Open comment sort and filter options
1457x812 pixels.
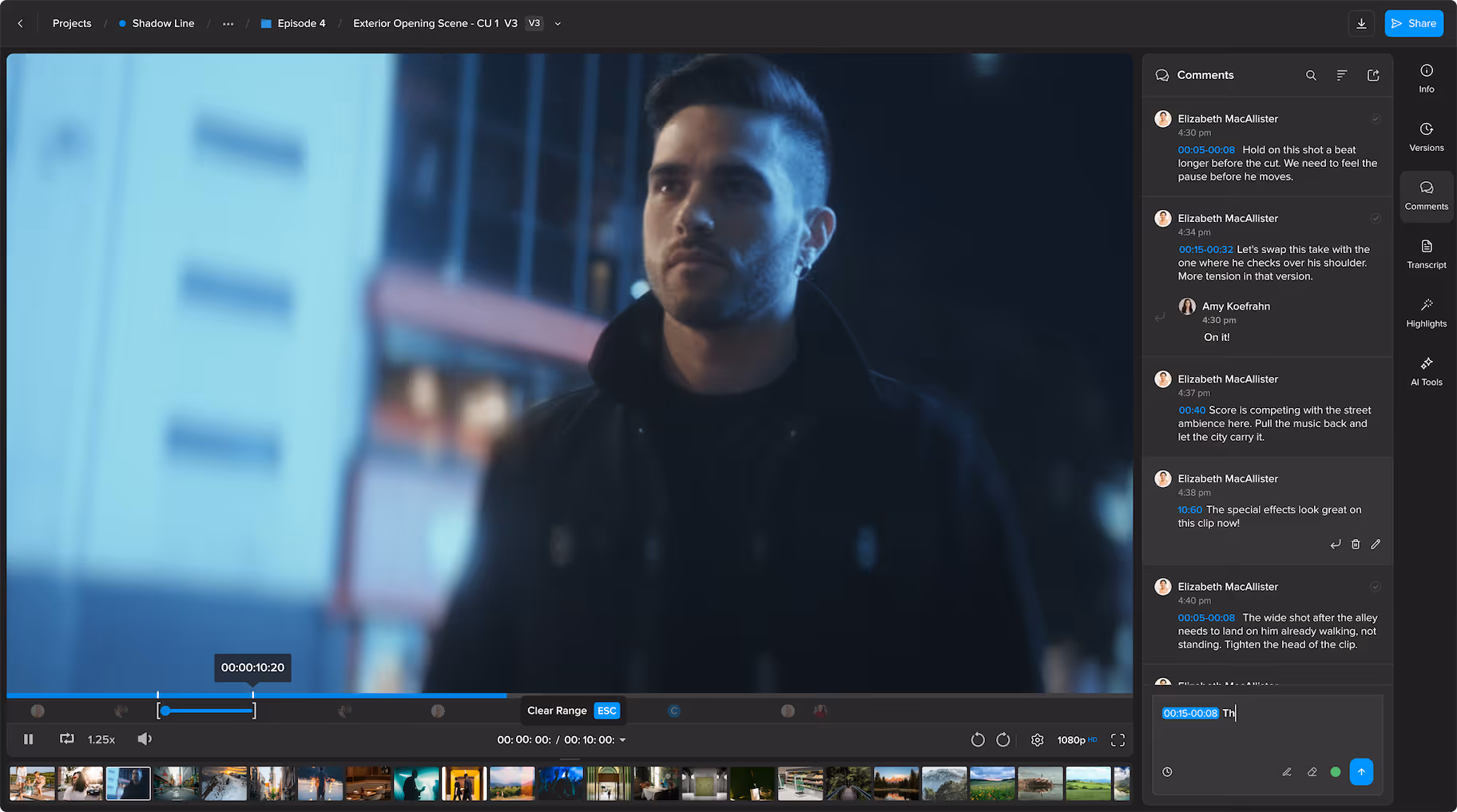[x=1342, y=75]
